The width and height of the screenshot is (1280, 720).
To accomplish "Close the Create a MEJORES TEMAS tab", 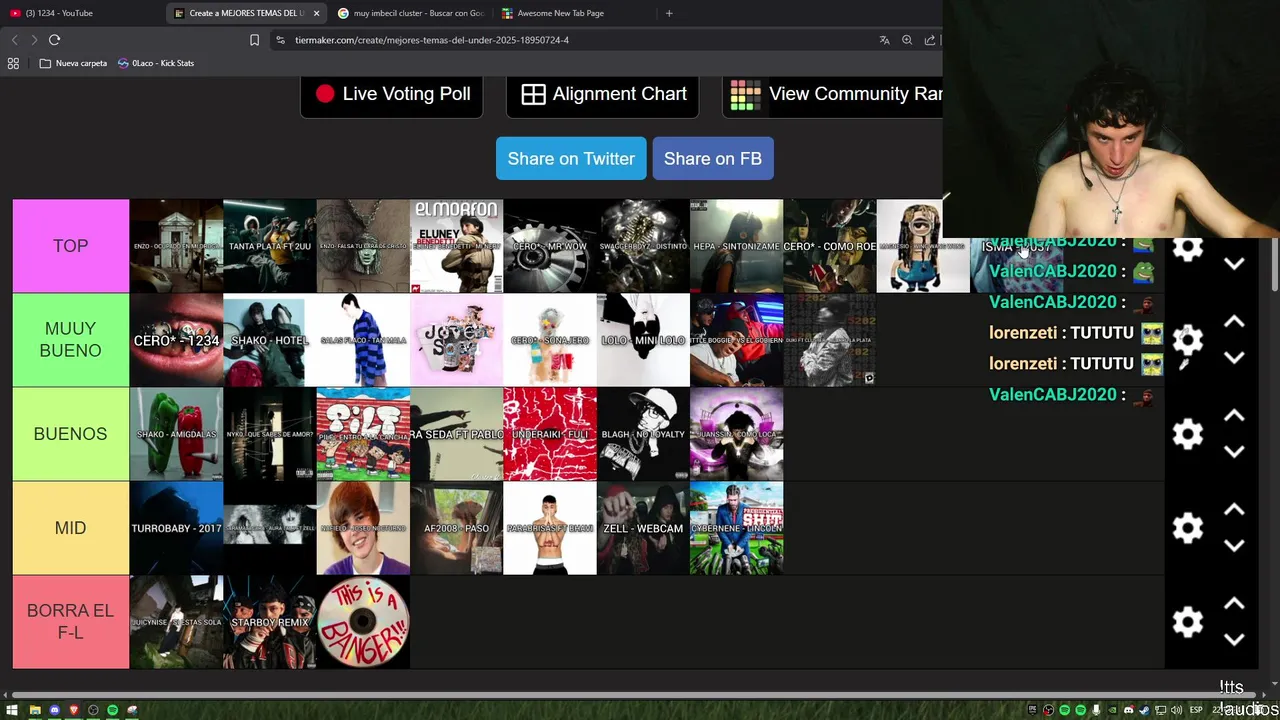I will pyautogui.click(x=316, y=13).
